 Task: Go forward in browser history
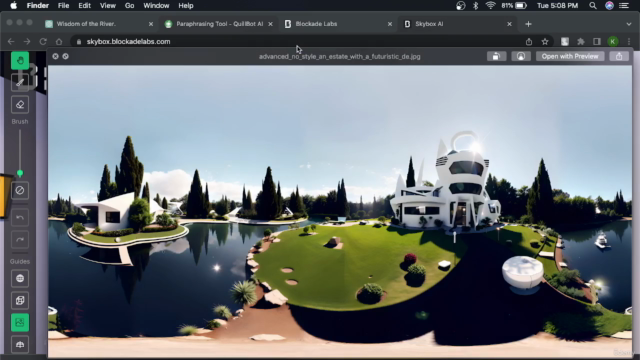point(27,42)
